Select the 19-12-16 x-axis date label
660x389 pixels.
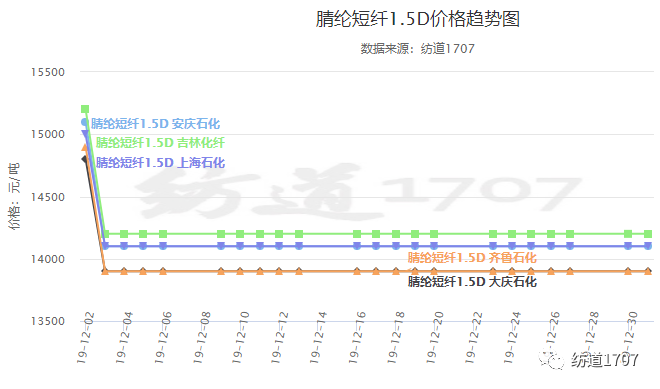pos(357,338)
